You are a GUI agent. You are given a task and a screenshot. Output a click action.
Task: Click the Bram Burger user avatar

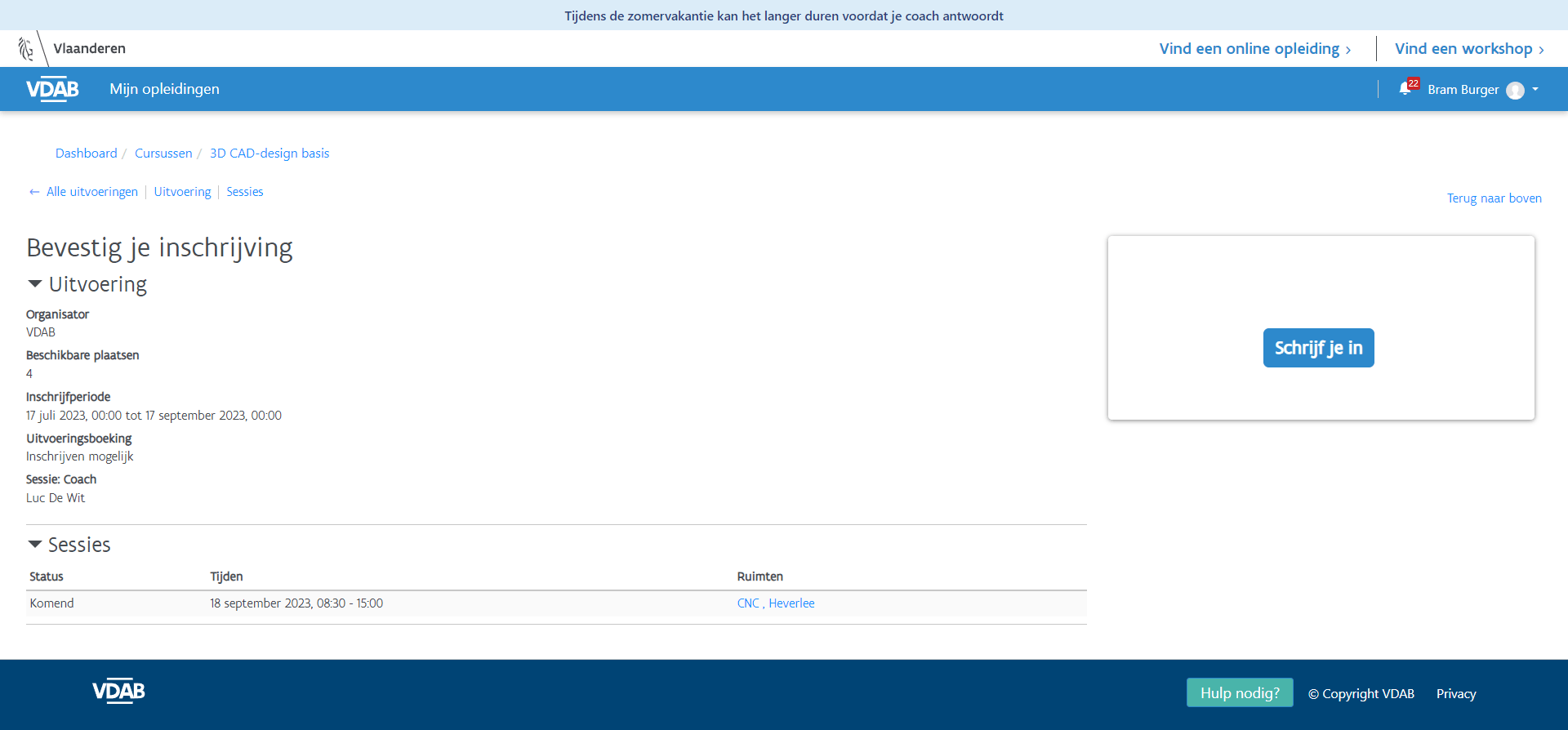pos(1515,90)
